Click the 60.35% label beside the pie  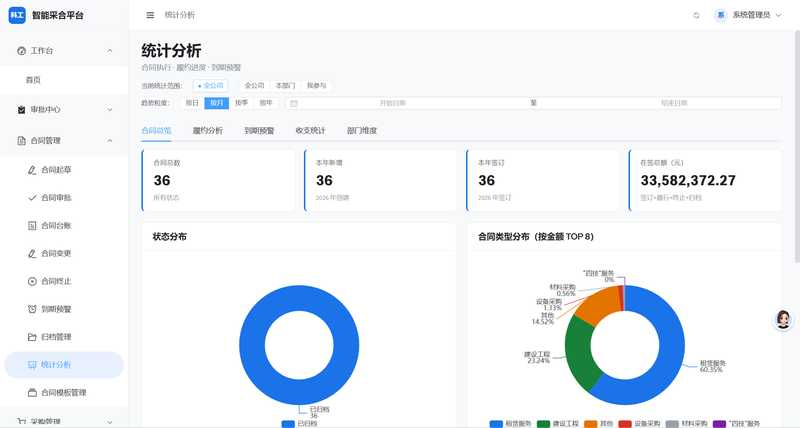pos(711,370)
